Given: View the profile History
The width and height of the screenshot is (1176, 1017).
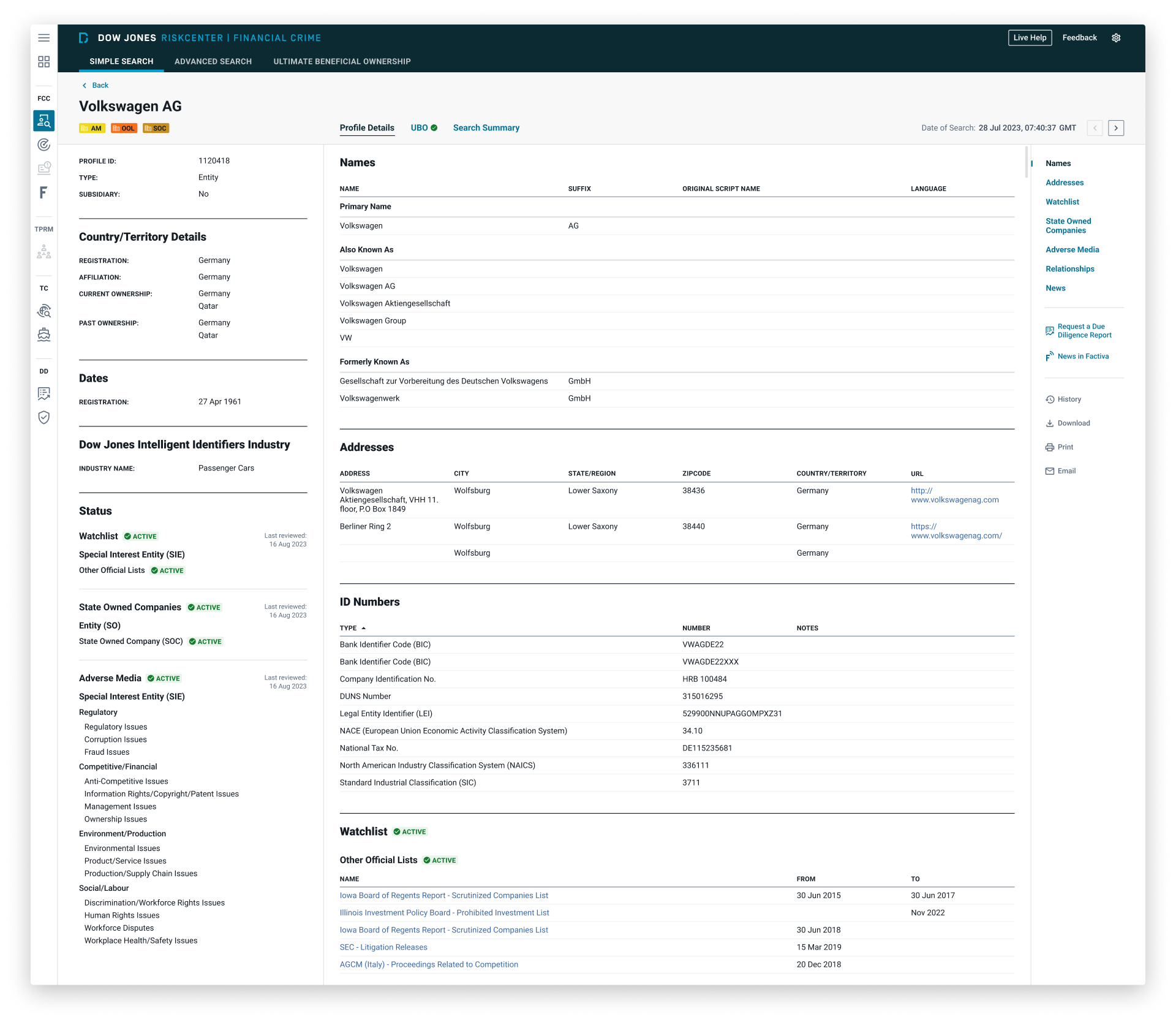Looking at the screenshot, I should 1063,399.
